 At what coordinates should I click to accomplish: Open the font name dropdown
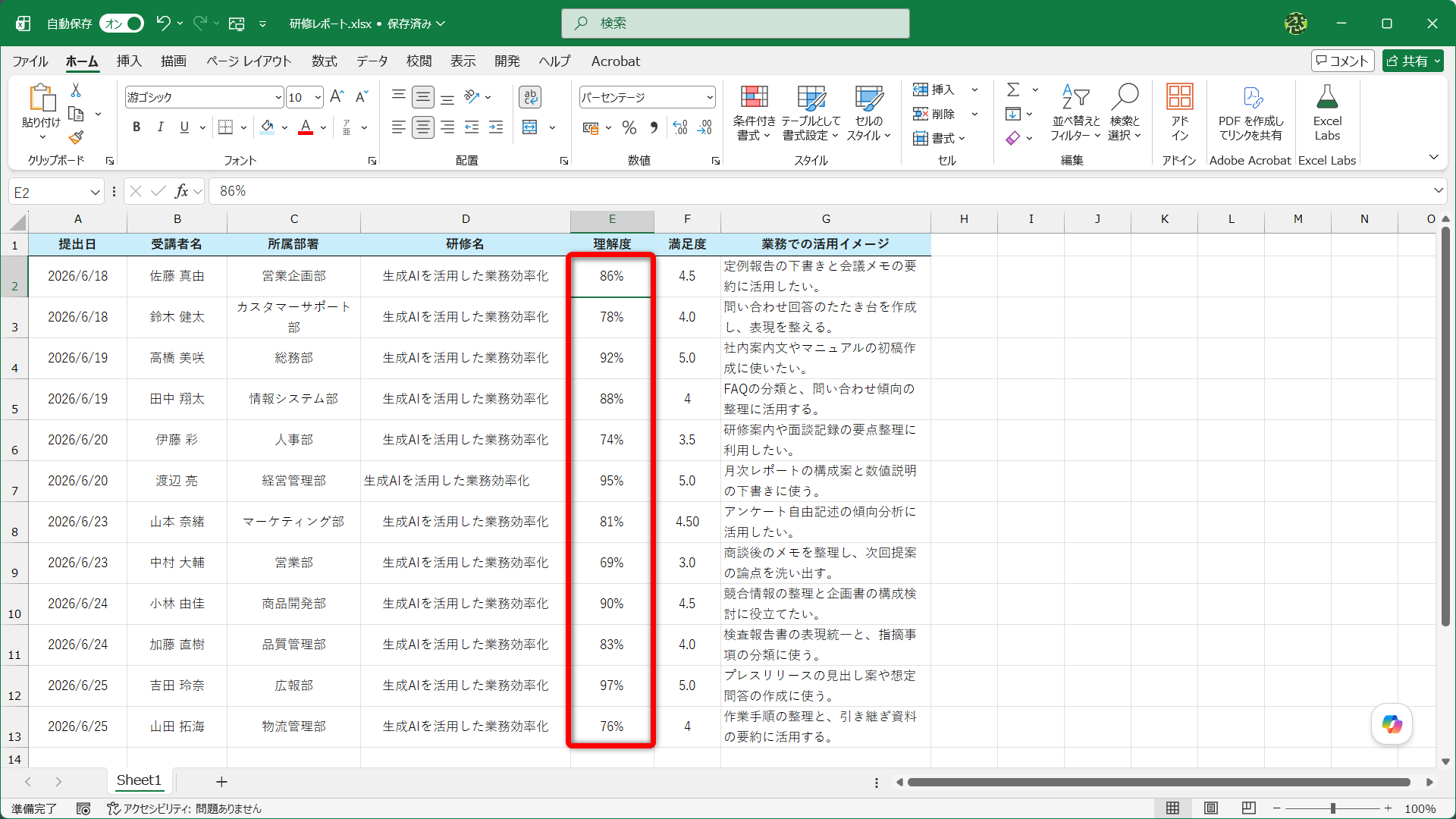[x=278, y=97]
